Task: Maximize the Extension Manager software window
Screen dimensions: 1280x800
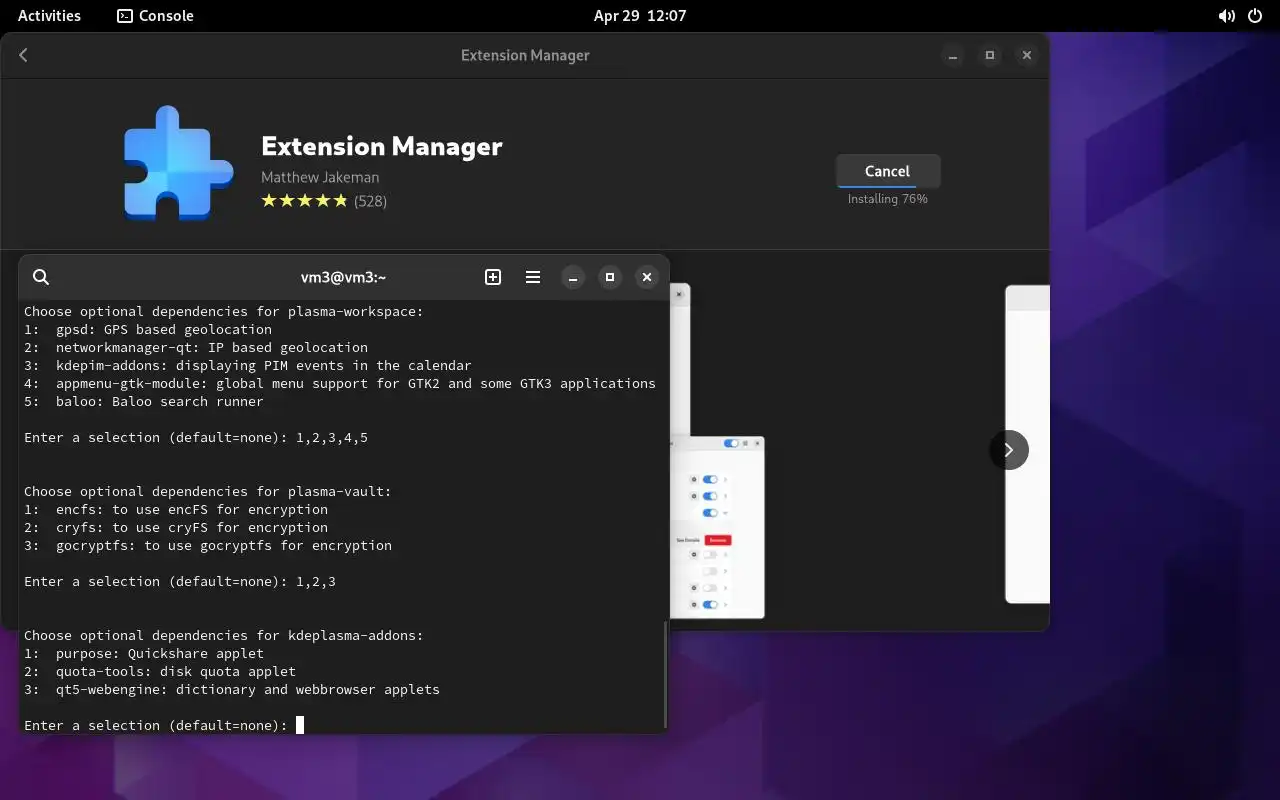Action: (x=990, y=55)
